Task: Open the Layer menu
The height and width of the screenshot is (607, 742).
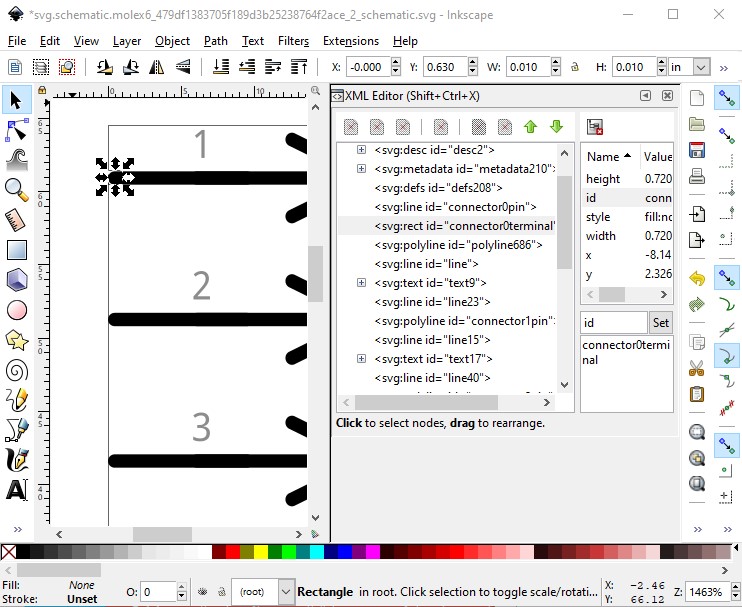Action: click(127, 41)
